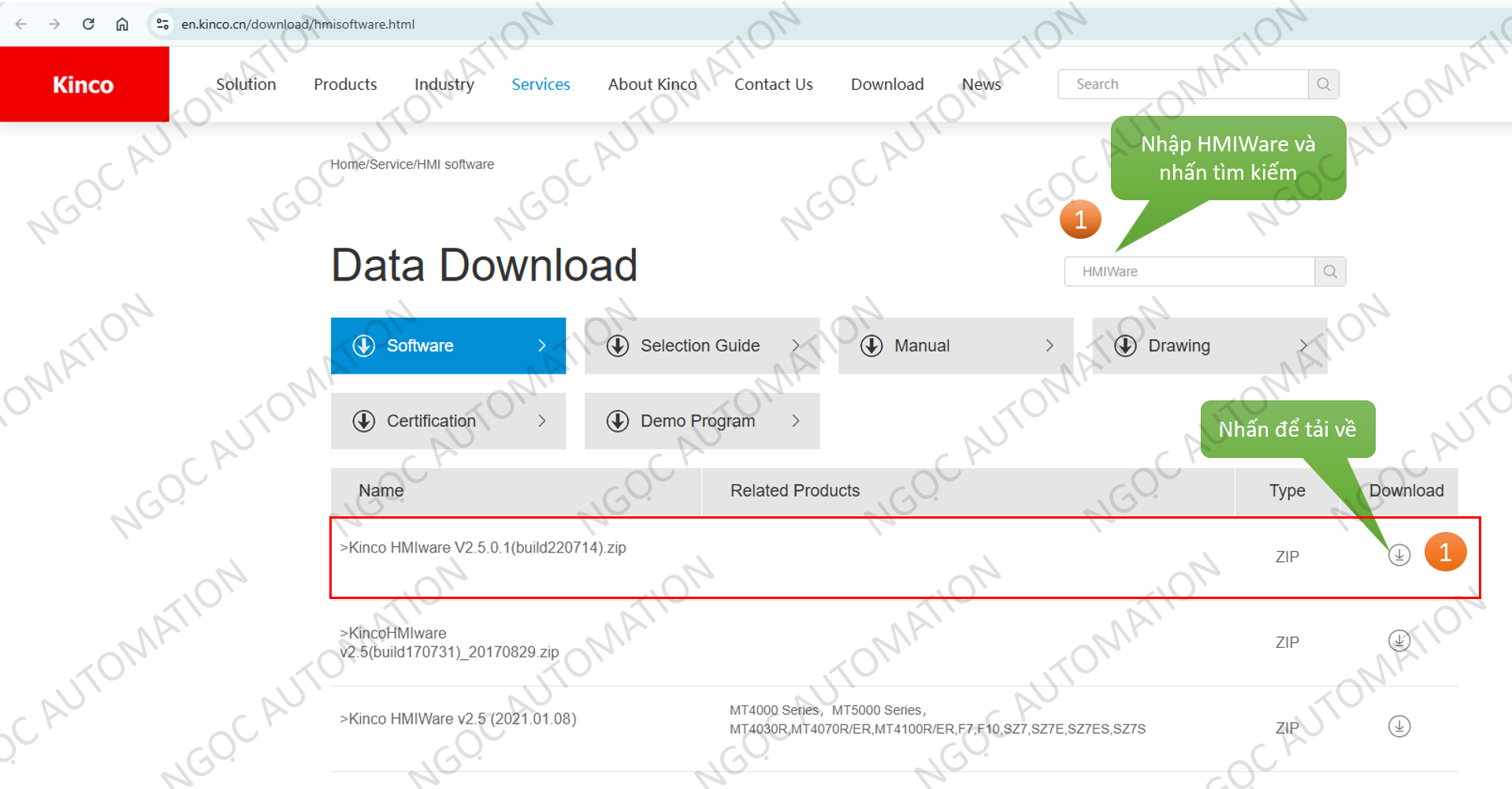Click the Data Download heading
The width and height of the screenshot is (1512, 789).
[x=484, y=265]
